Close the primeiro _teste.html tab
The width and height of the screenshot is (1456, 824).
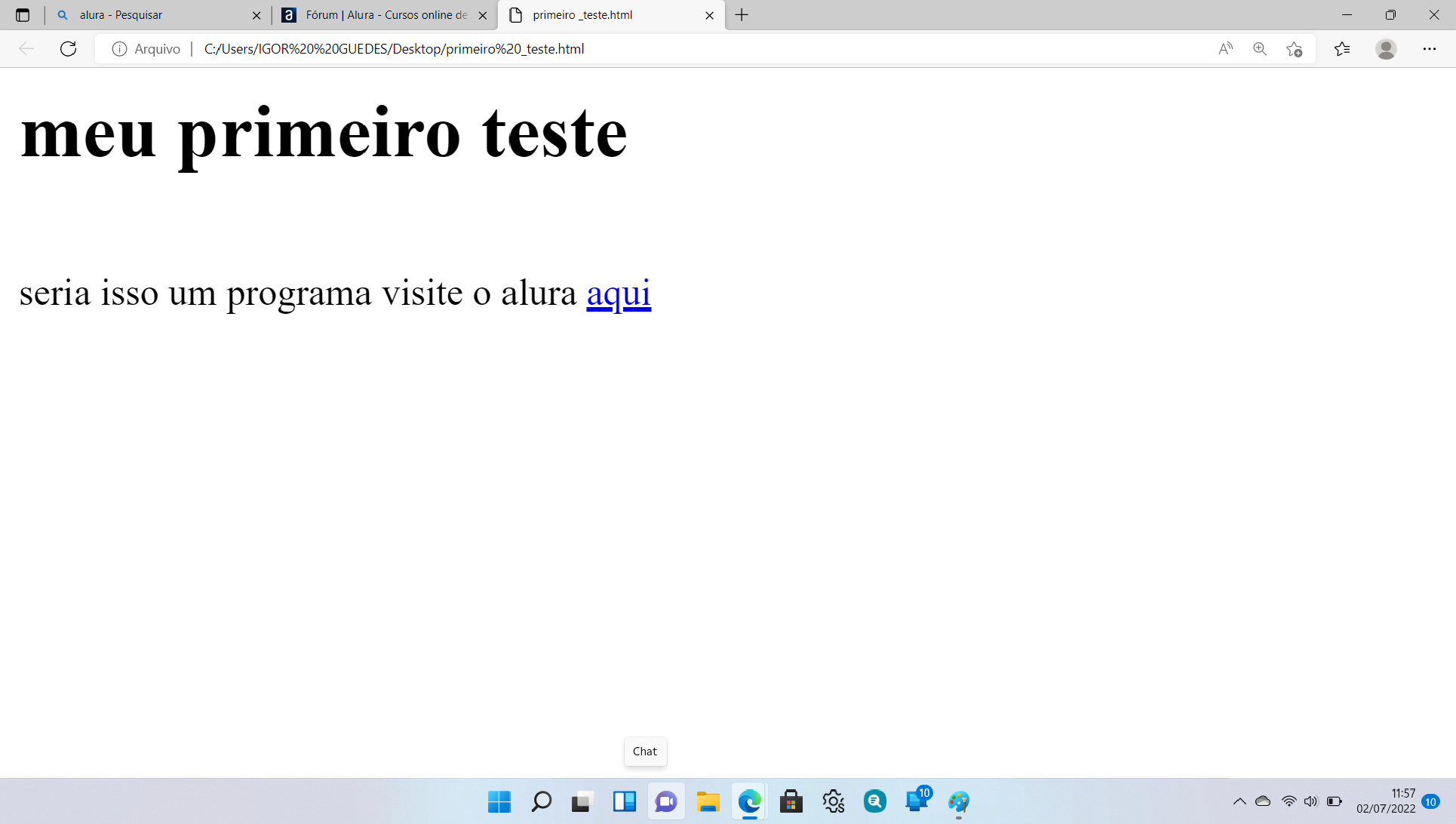pyautogui.click(x=709, y=15)
